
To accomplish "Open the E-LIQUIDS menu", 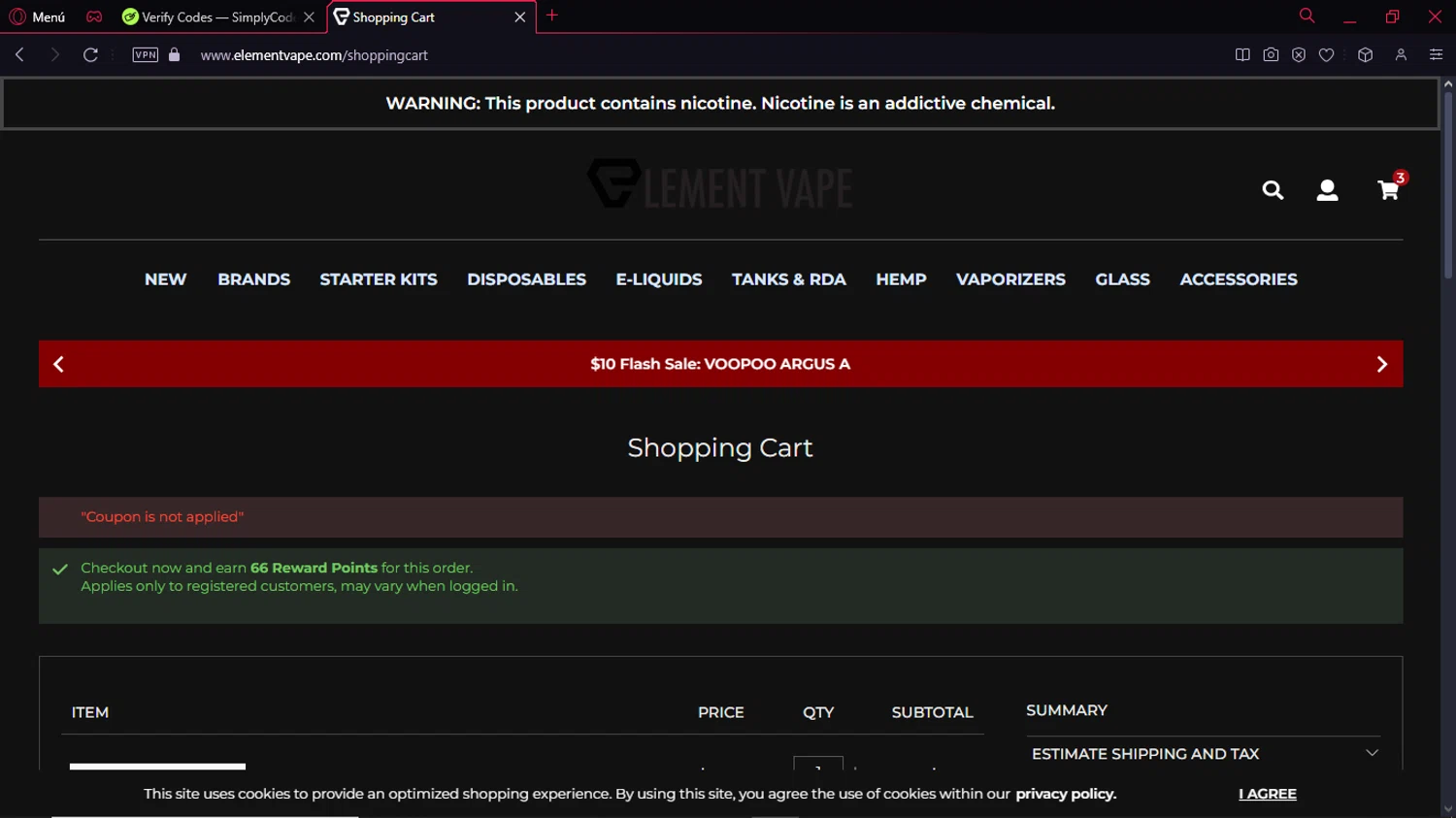I will tap(659, 279).
